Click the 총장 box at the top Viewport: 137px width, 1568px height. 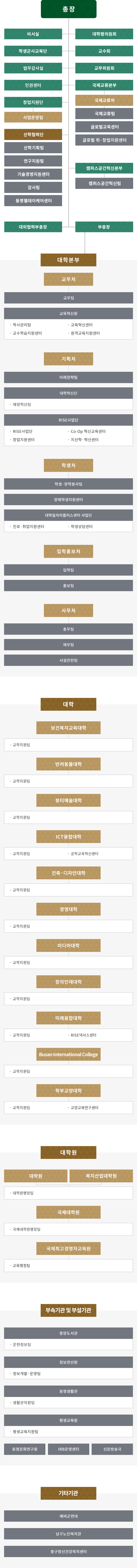tap(68, 9)
